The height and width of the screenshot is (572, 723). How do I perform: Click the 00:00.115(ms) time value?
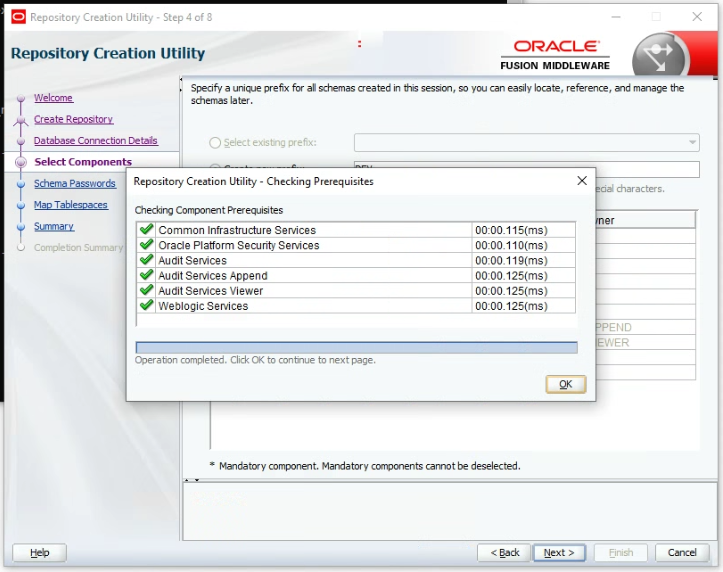tap(511, 230)
